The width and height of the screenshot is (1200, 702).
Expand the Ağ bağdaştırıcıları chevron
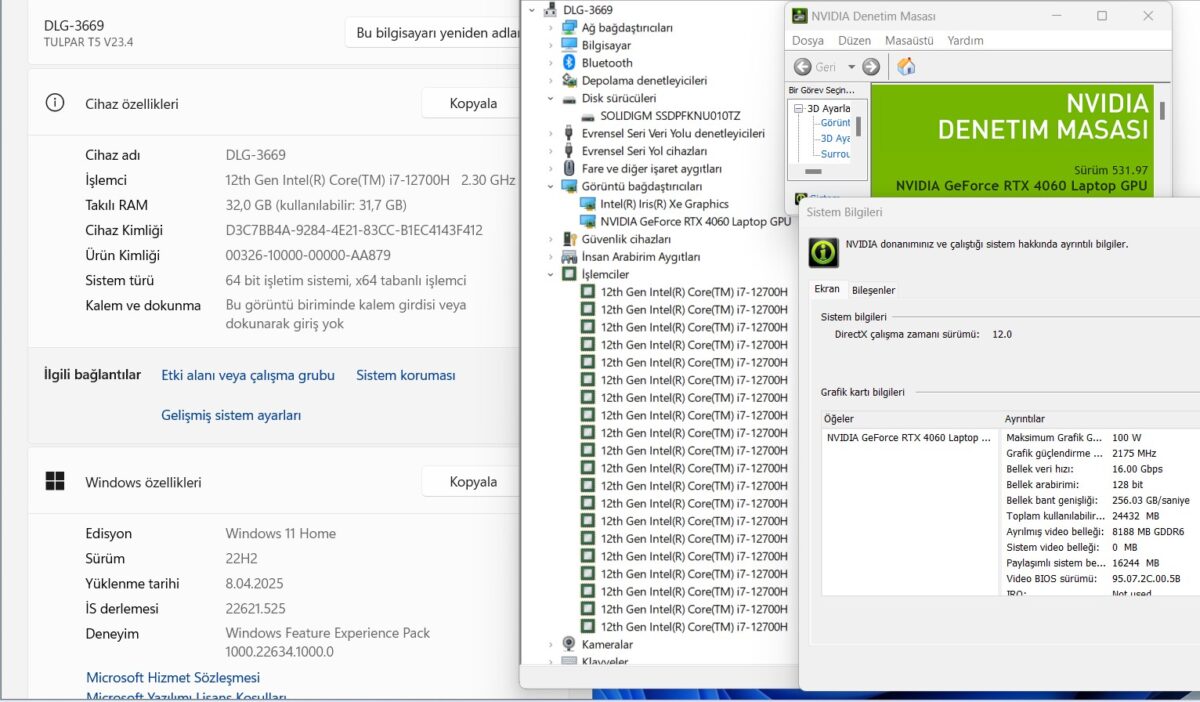coord(550,28)
